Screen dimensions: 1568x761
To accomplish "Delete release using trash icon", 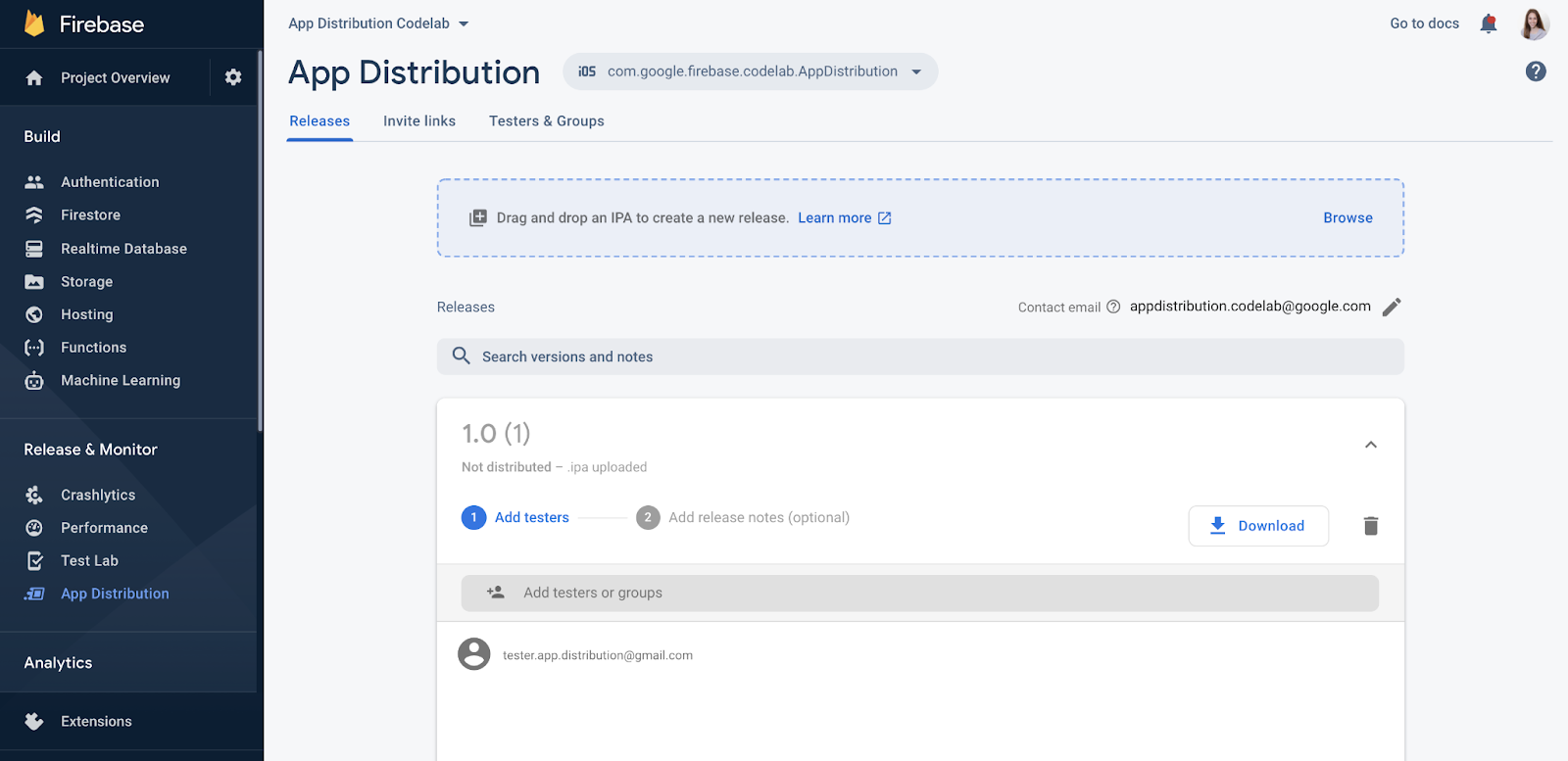I will point(1371,526).
